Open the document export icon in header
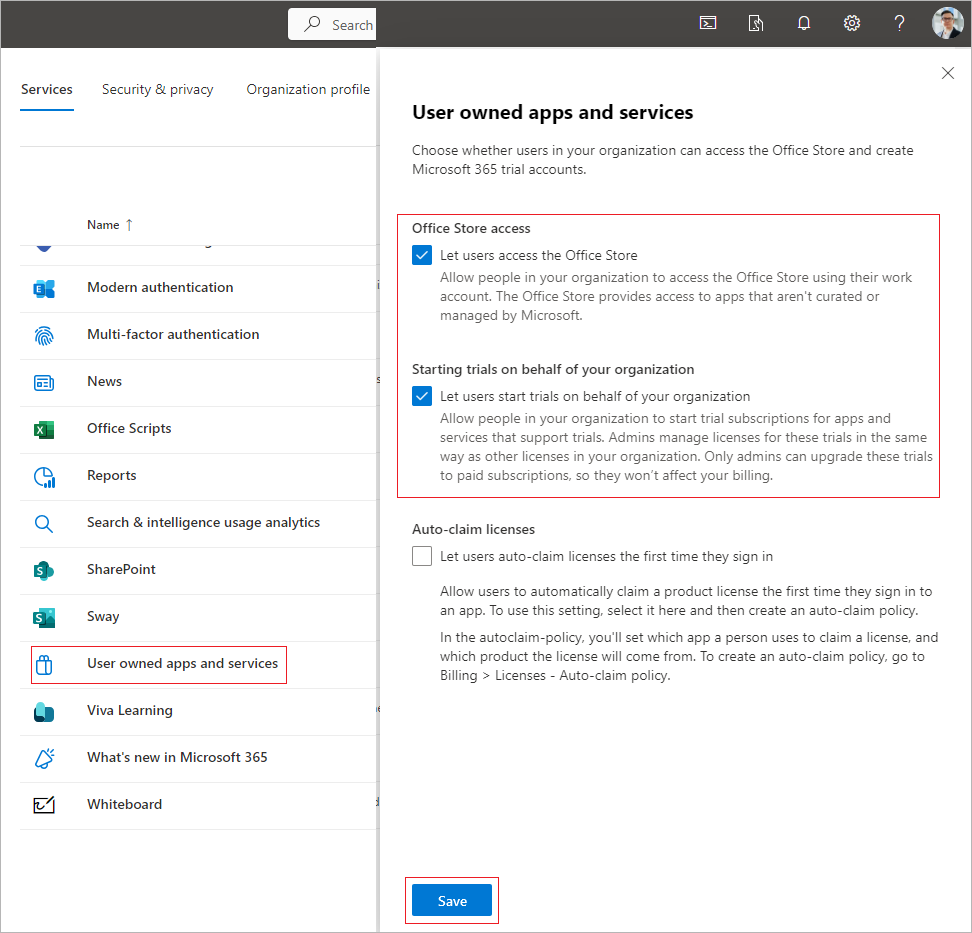Viewport: 972px width, 933px height. tap(756, 24)
